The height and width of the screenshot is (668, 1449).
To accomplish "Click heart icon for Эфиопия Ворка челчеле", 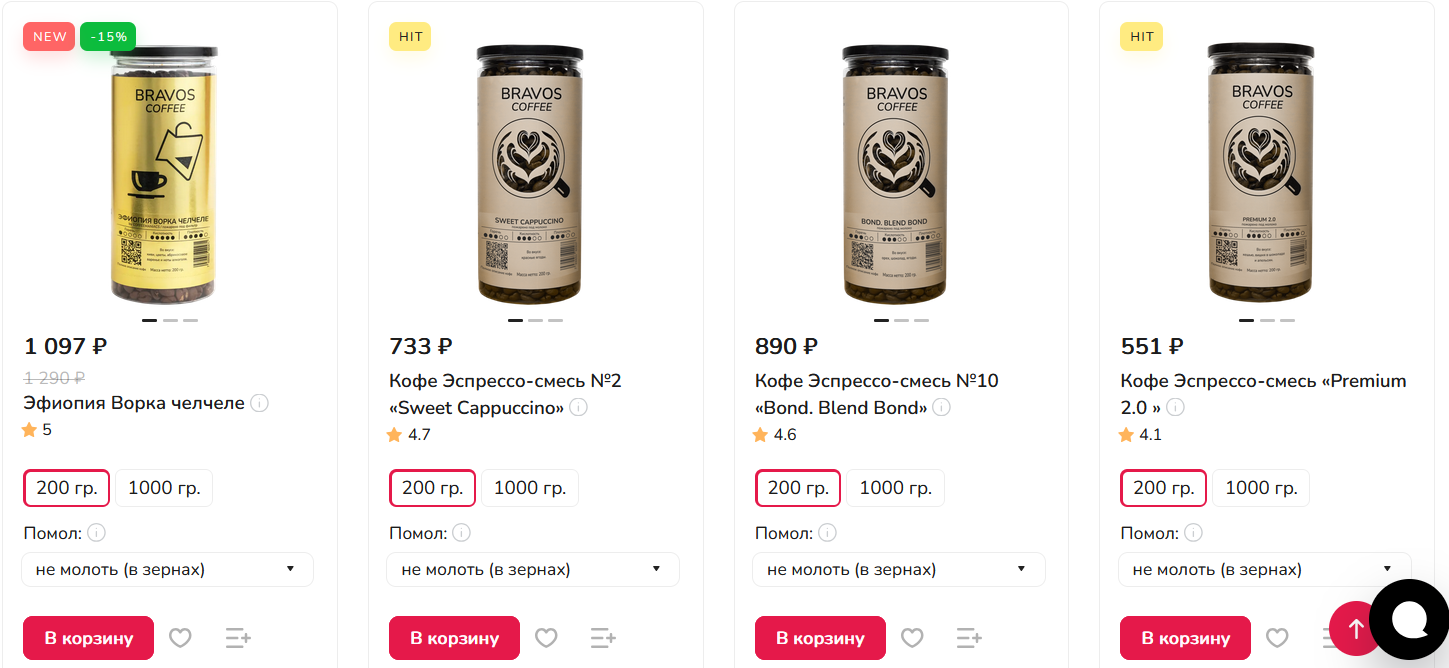I will [180, 638].
